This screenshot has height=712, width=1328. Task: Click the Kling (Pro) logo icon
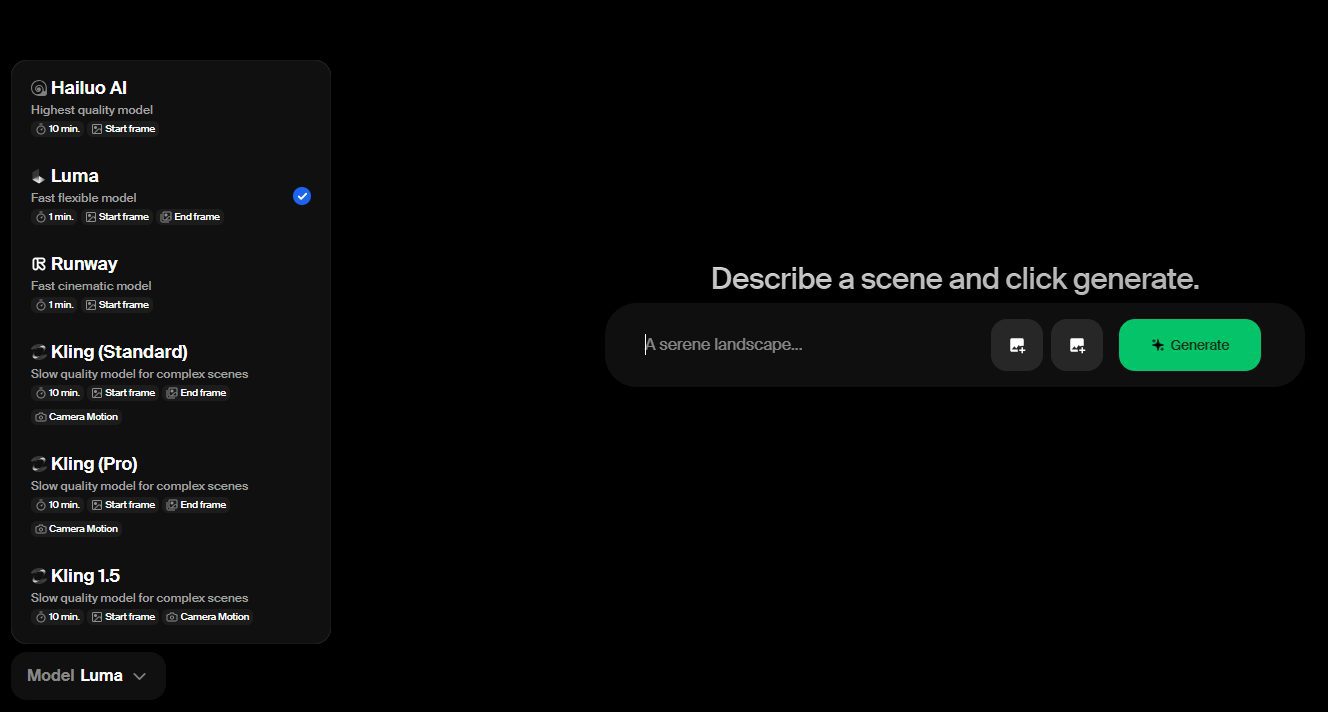point(39,464)
